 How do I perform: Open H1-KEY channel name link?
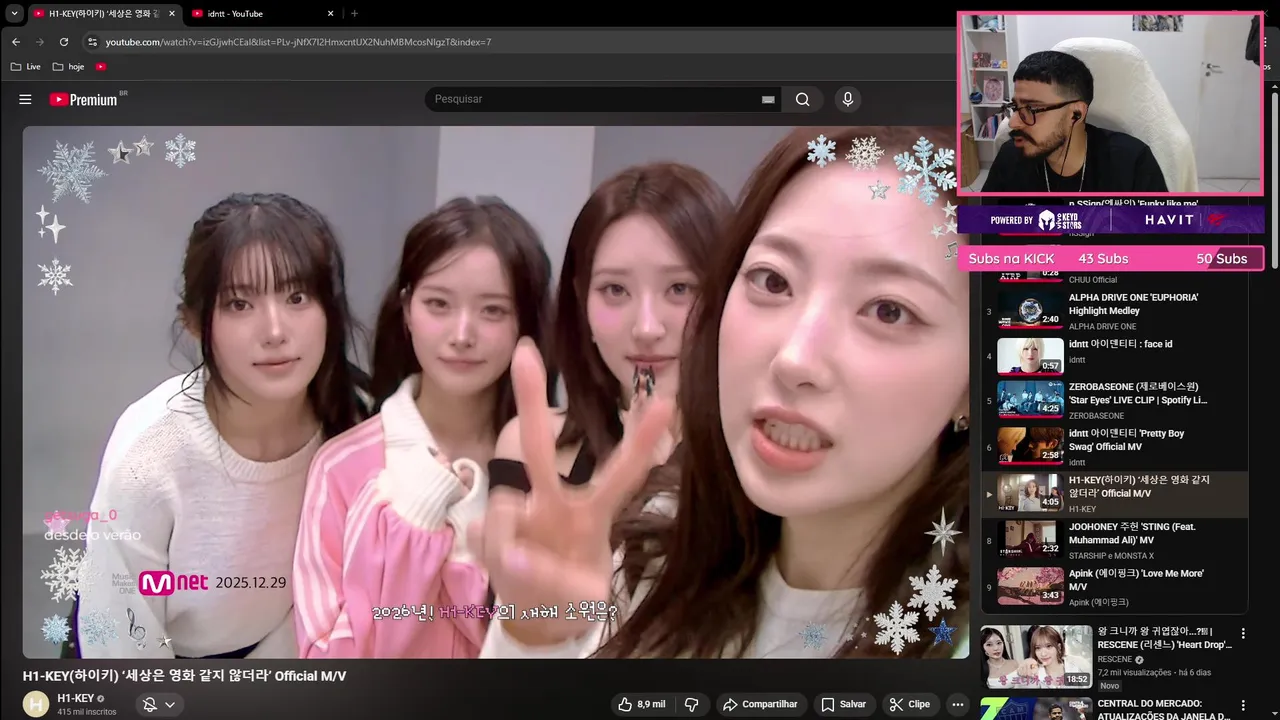point(76,698)
